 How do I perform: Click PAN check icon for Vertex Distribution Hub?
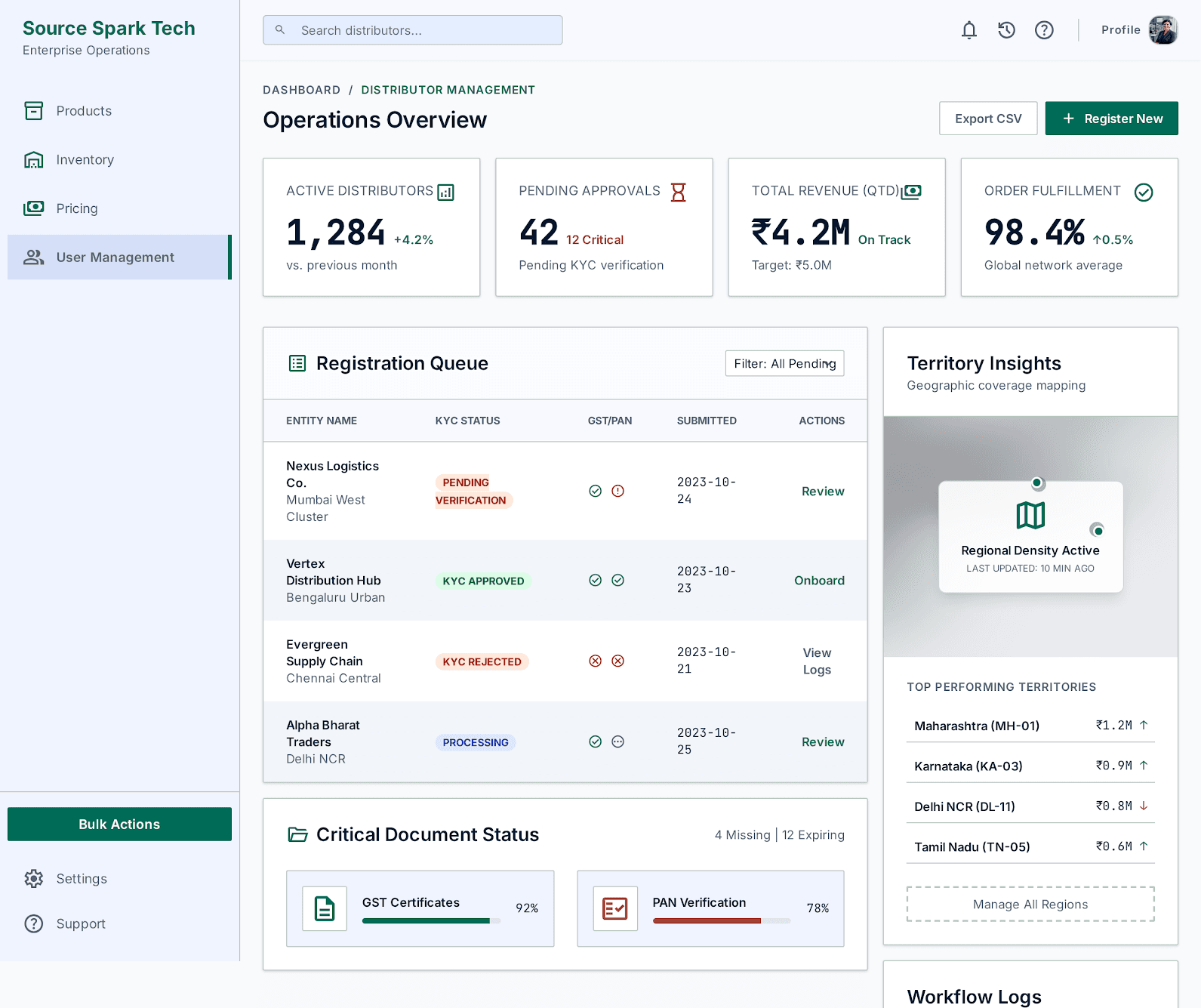click(x=617, y=580)
